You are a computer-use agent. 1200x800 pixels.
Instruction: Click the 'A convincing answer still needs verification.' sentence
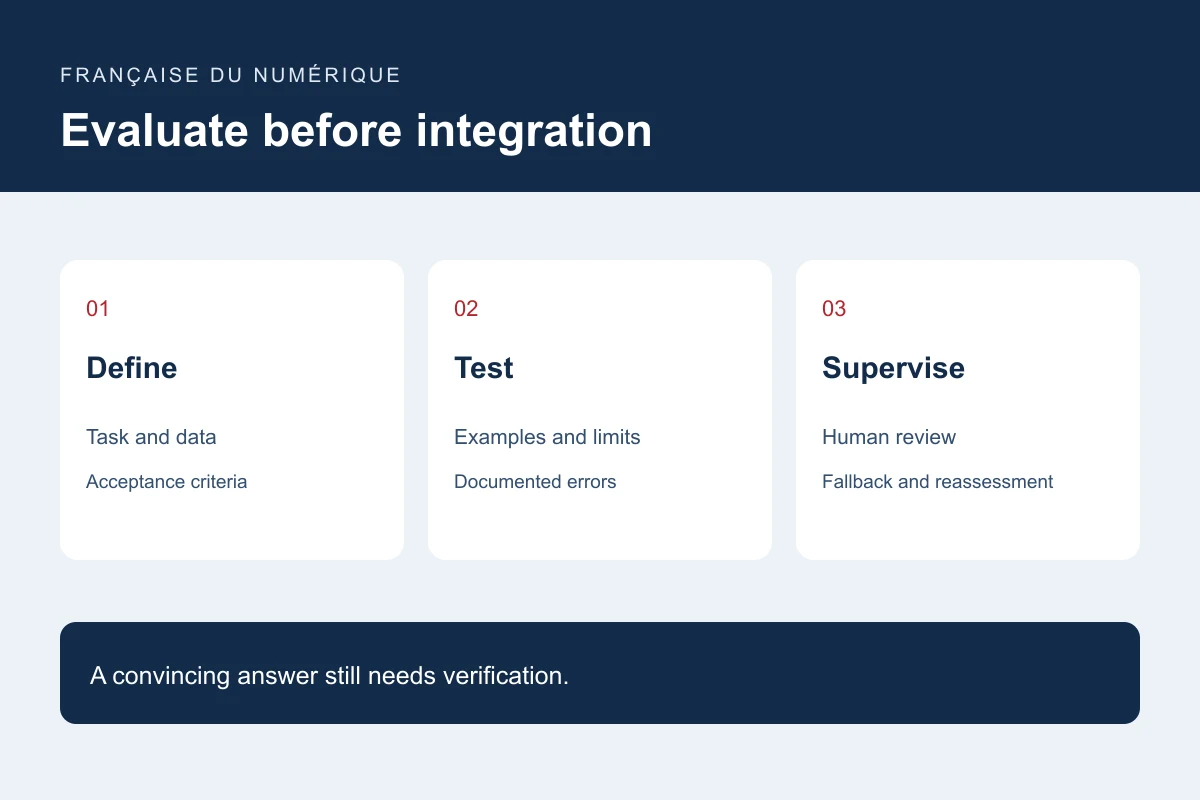coord(329,675)
